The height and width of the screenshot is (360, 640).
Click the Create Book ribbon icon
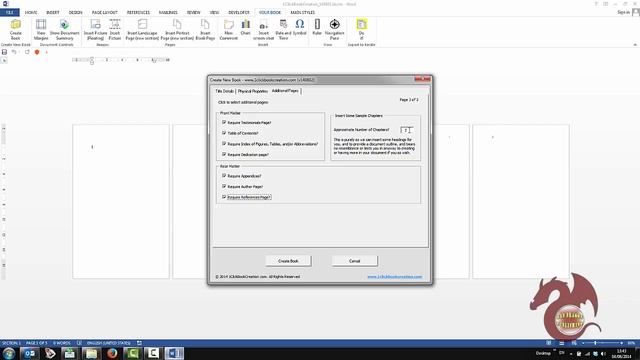coord(16,29)
